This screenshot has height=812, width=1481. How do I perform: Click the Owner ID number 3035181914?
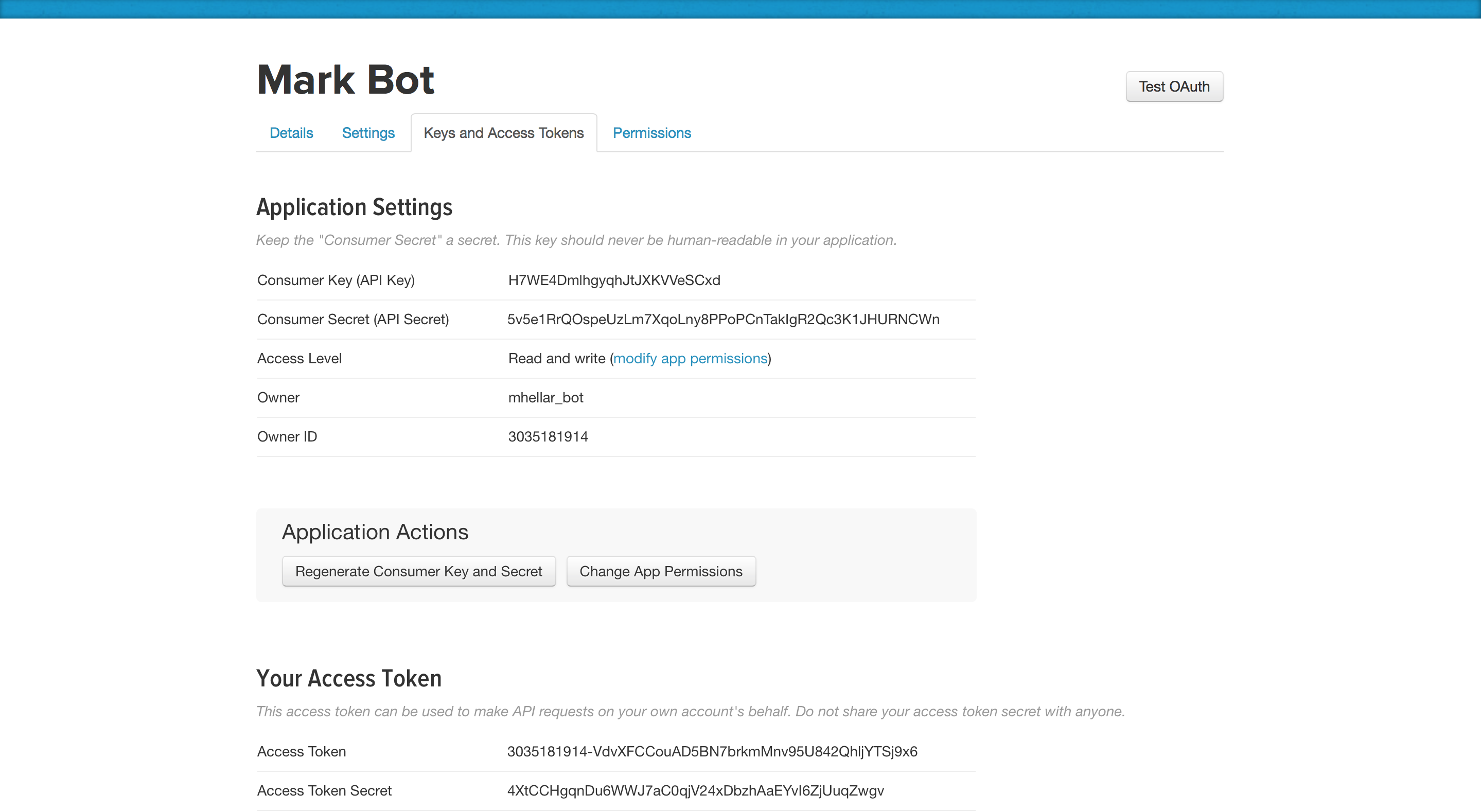tap(548, 436)
